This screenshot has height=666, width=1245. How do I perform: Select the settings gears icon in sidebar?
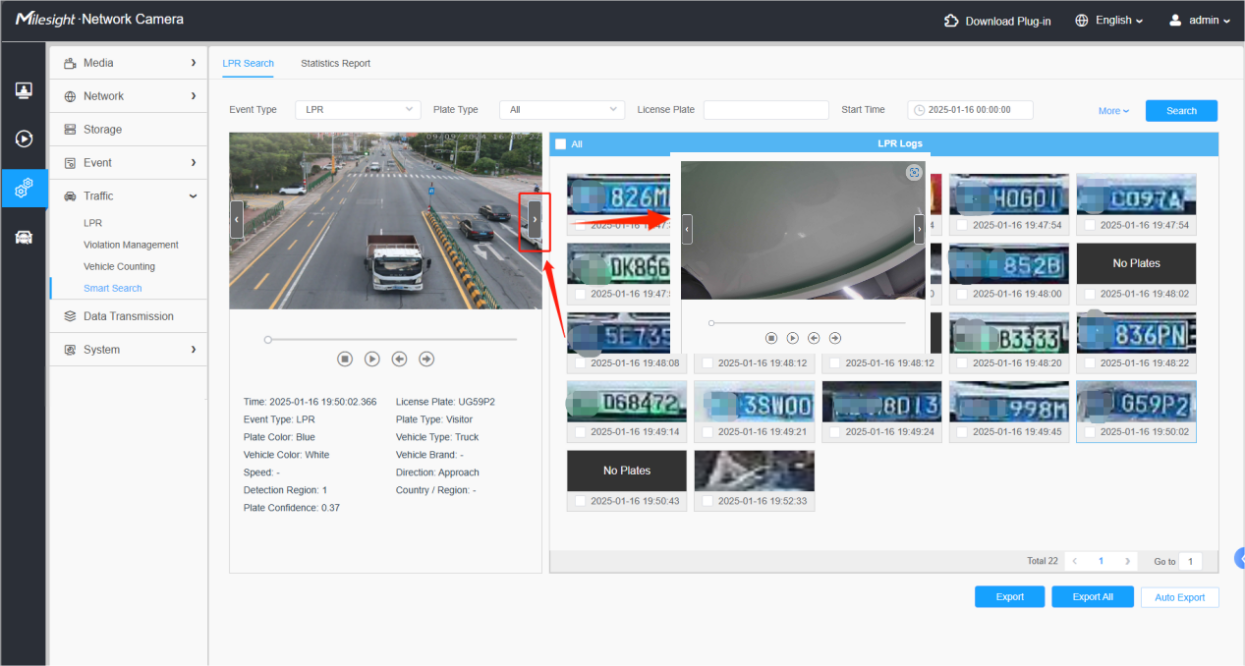coord(24,187)
